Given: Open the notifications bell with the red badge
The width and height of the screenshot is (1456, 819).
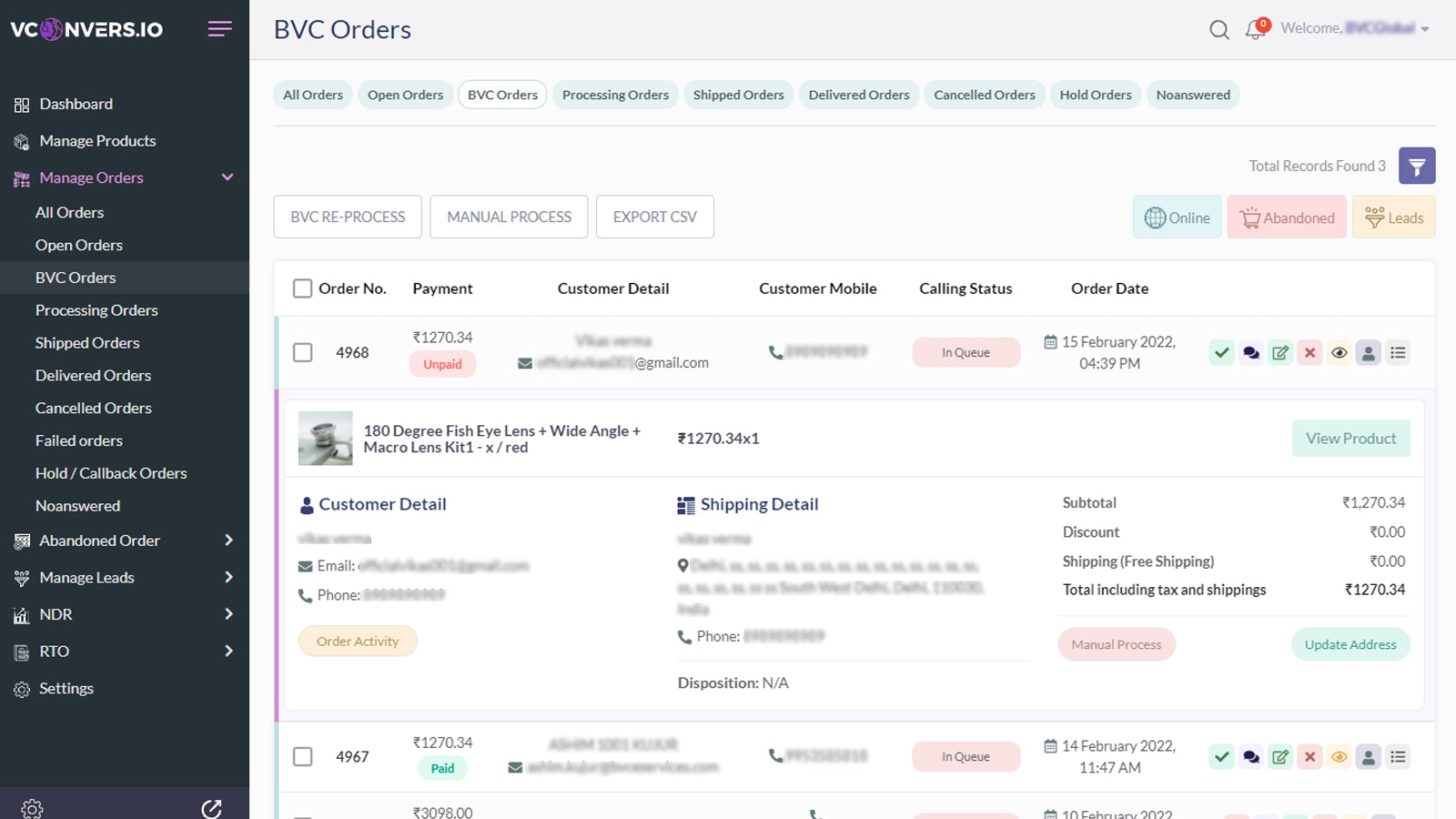Looking at the screenshot, I should click(x=1255, y=30).
